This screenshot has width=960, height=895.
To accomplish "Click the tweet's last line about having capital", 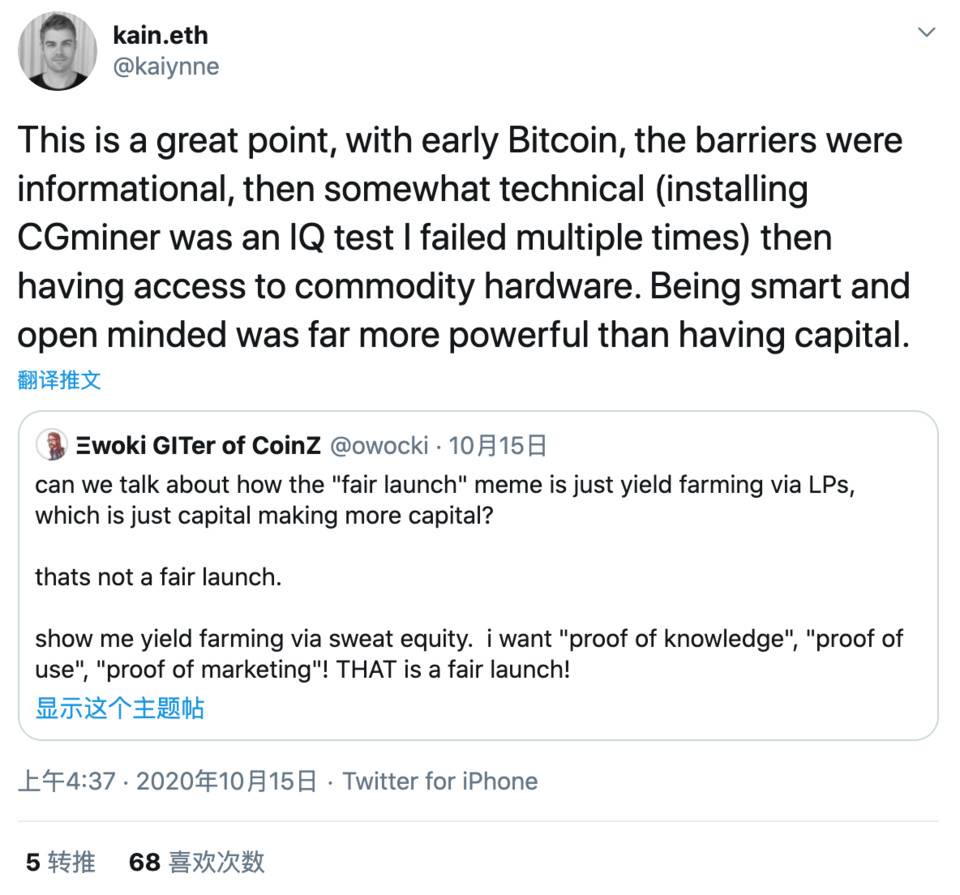I will pyautogui.click(x=464, y=336).
